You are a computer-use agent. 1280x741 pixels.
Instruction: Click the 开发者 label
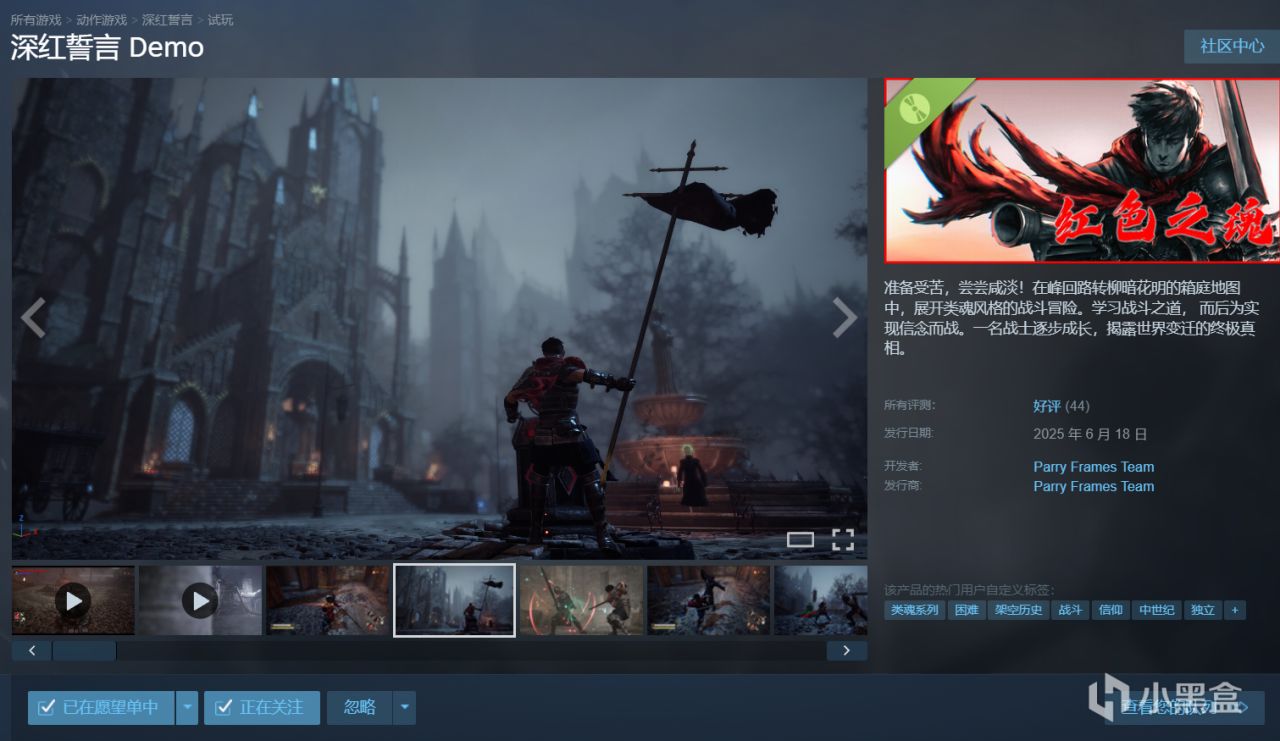[x=903, y=466]
